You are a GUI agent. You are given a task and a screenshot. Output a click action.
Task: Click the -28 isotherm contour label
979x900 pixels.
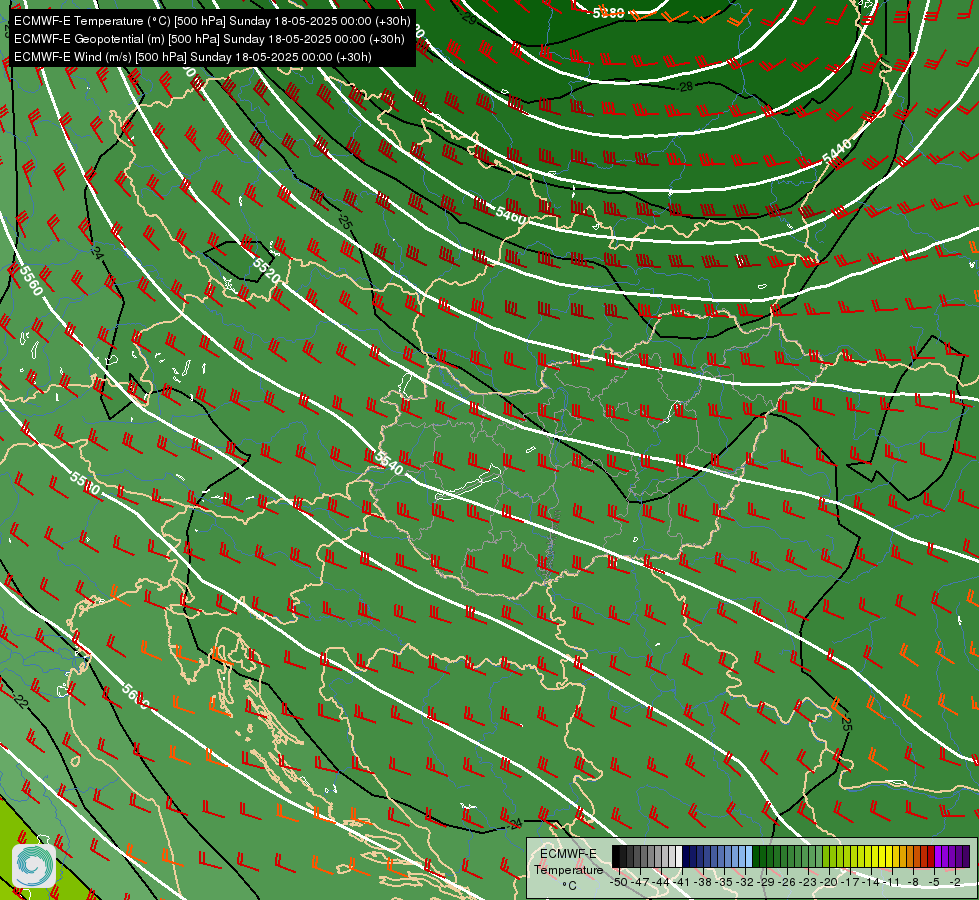685,87
